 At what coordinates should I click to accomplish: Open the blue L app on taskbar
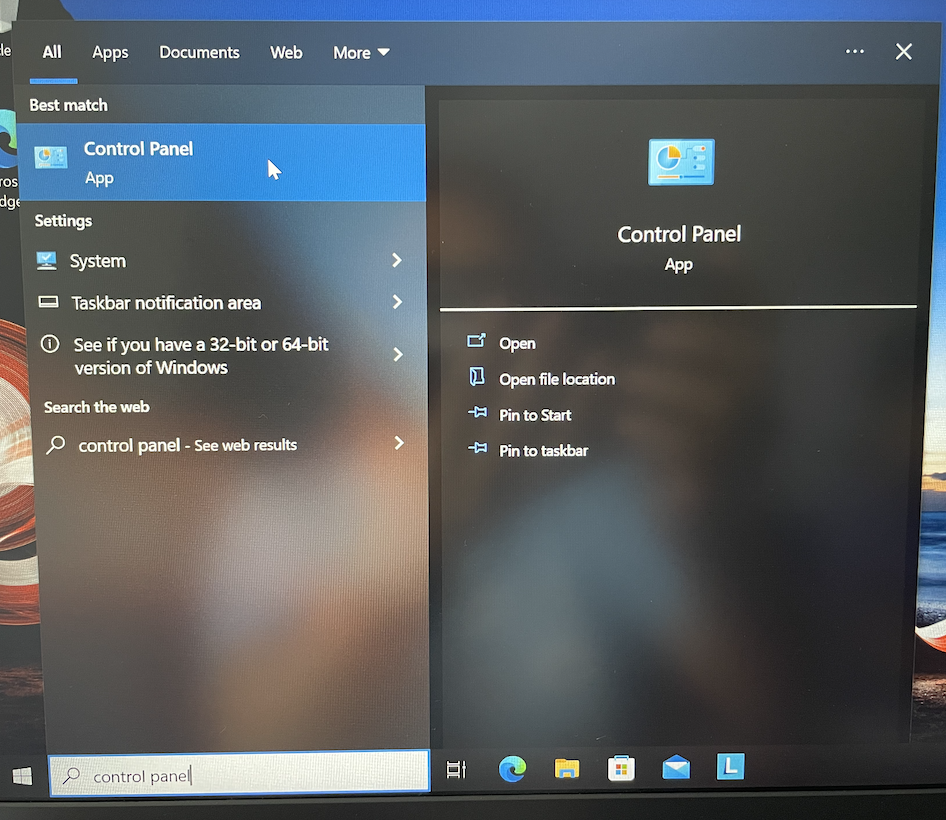point(730,766)
